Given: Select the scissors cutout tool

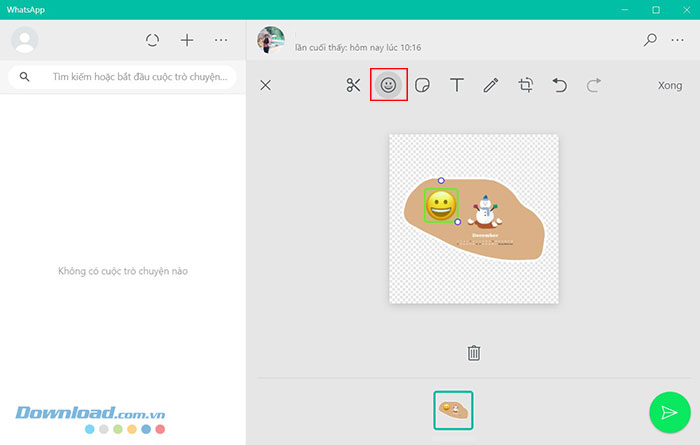Looking at the screenshot, I should pos(353,85).
